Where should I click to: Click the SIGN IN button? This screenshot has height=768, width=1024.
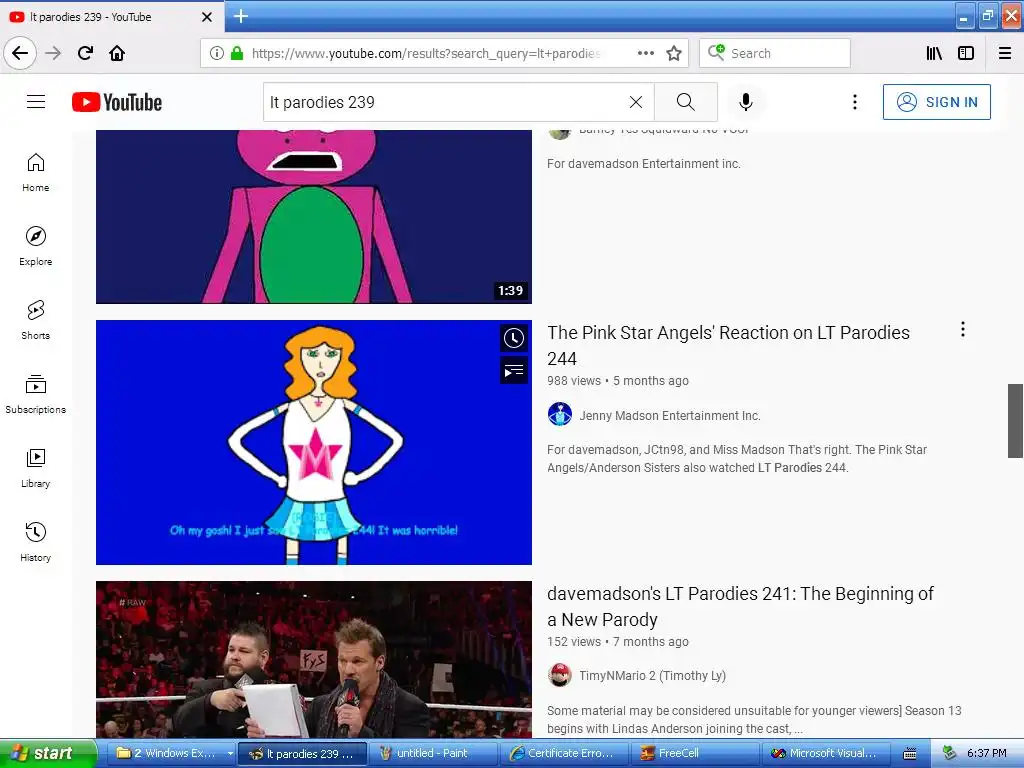(x=936, y=102)
